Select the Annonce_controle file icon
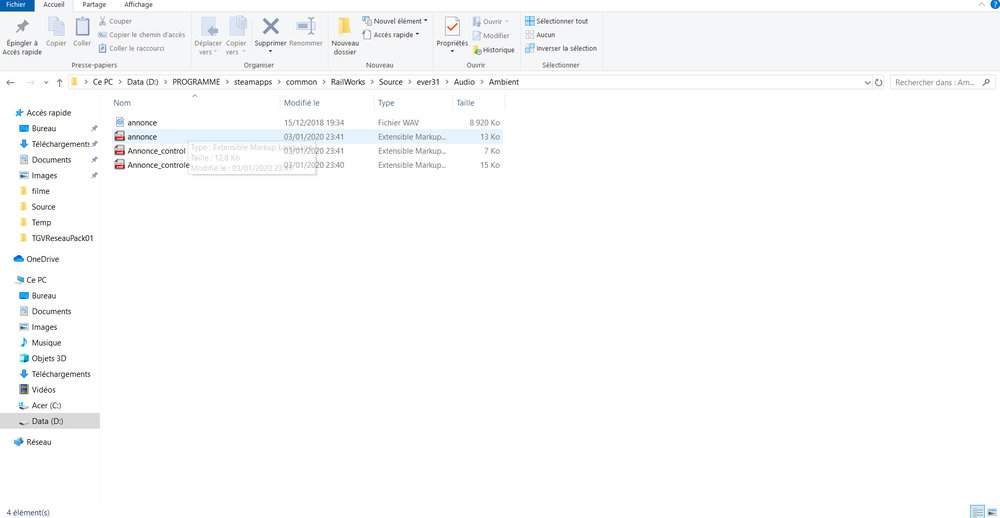Screen dimensions: 1000x518 pyautogui.click(x=119, y=165)
